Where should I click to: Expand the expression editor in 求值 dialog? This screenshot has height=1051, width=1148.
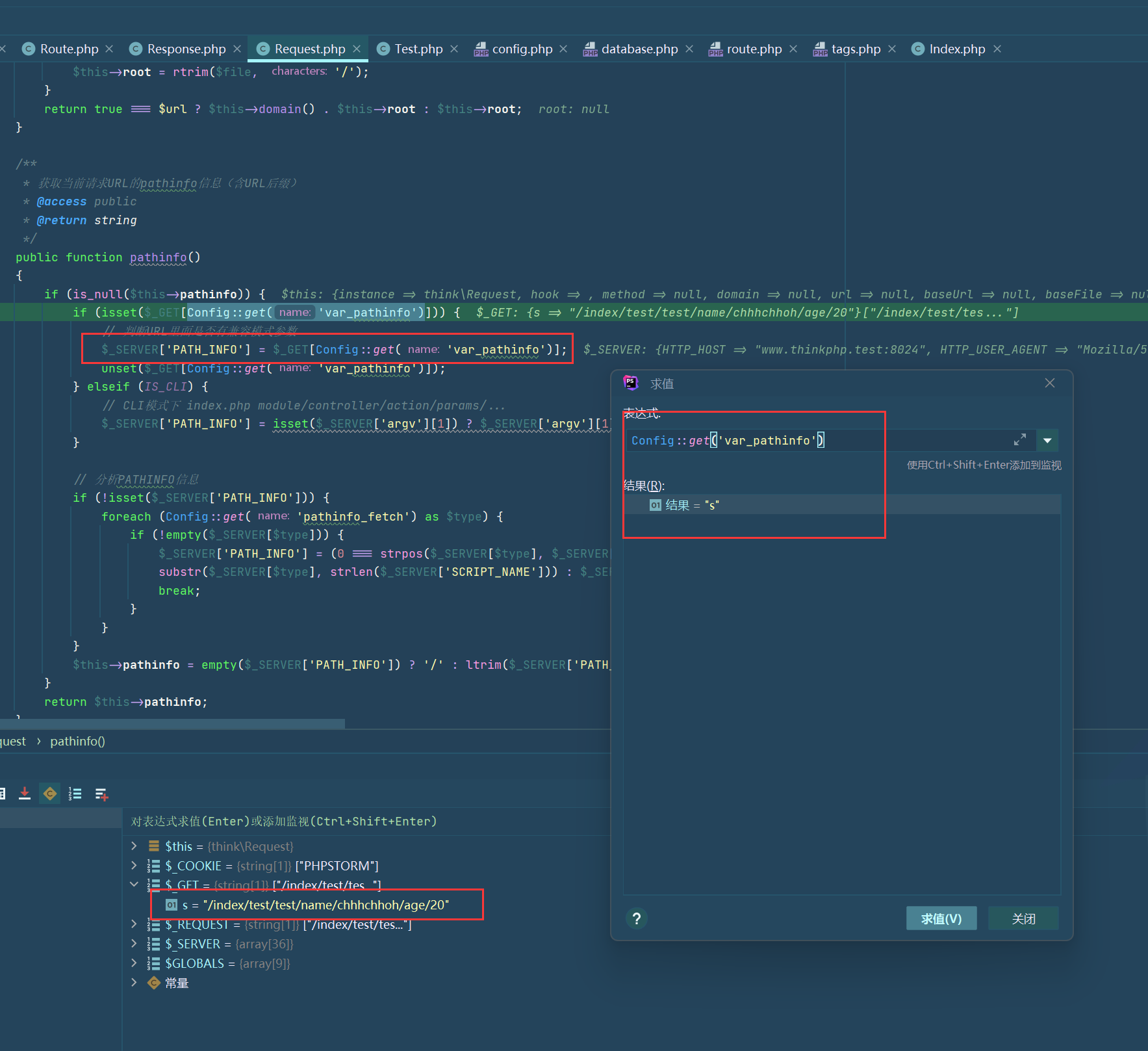(x=1020, y=440)
